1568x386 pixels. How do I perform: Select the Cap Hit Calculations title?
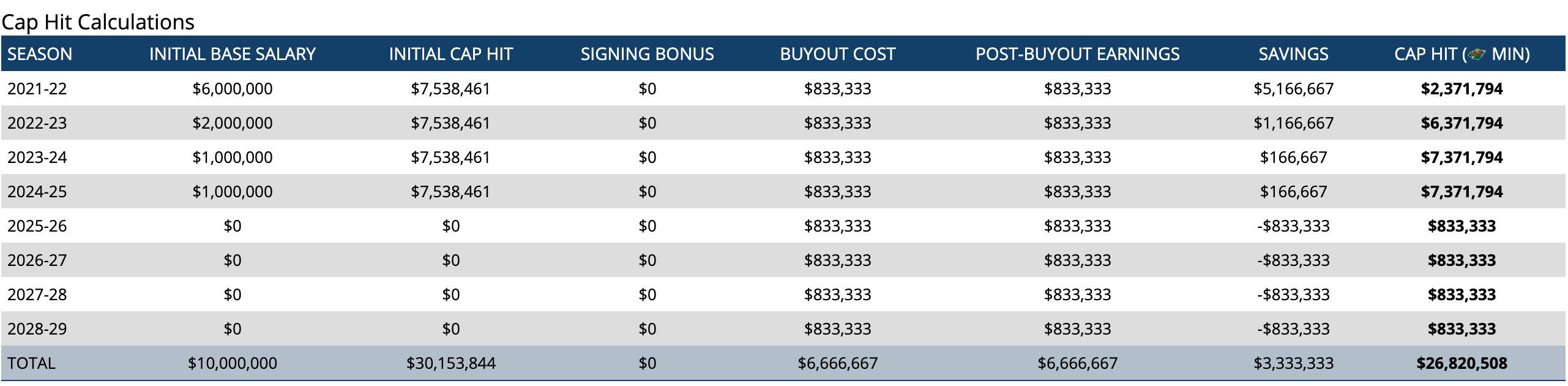click(98, 22)
